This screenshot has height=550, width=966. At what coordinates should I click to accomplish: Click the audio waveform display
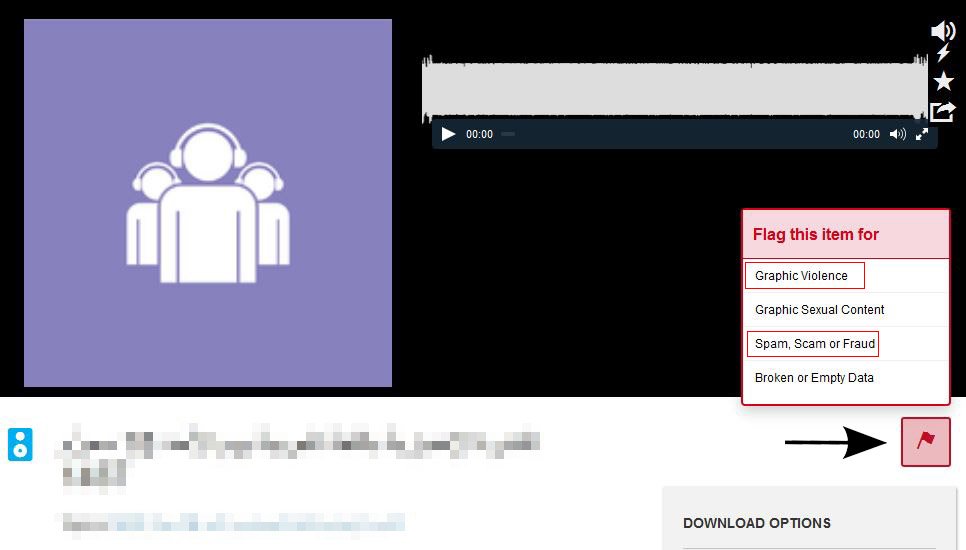click(x=675, y=87)
